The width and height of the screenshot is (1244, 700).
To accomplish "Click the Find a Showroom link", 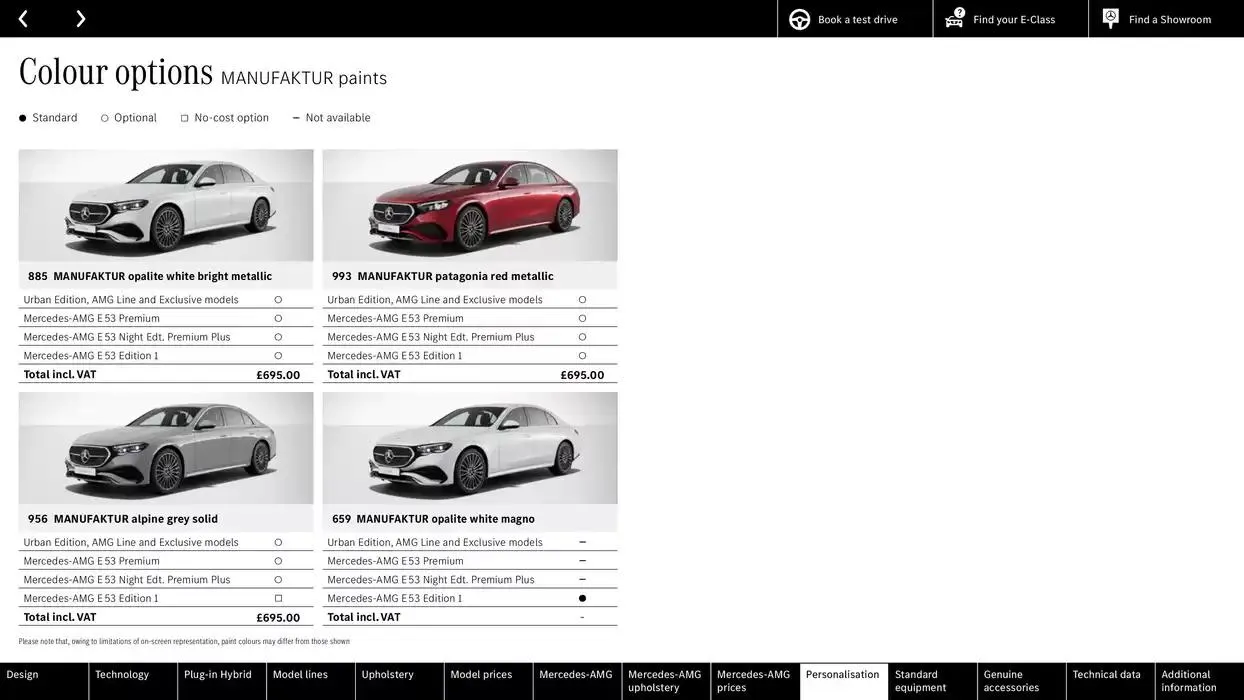I will pyautogui.click(x=1170, y=17).
